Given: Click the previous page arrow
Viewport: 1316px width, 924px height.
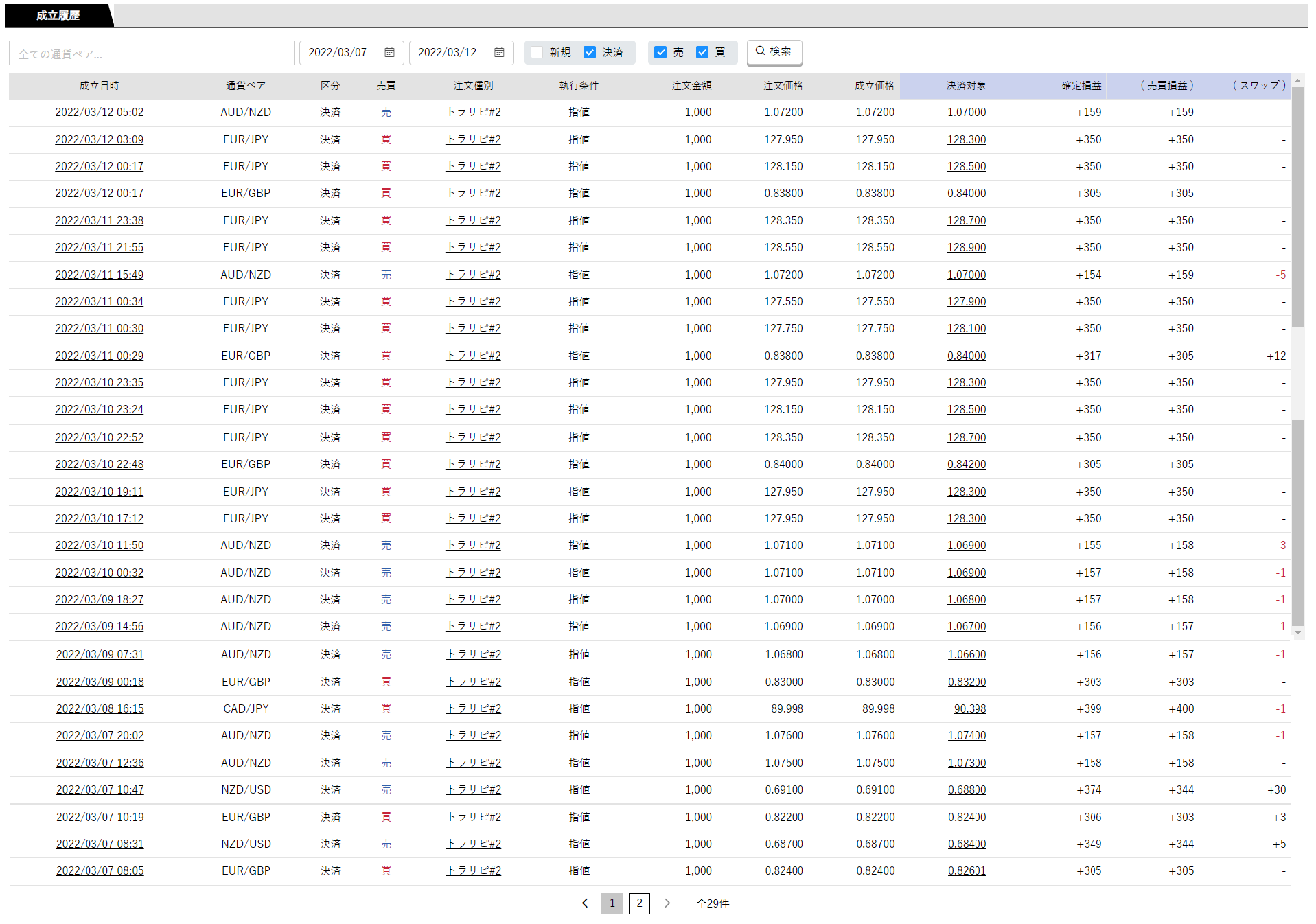Looking at the screenshot, I should pos(585,903).
